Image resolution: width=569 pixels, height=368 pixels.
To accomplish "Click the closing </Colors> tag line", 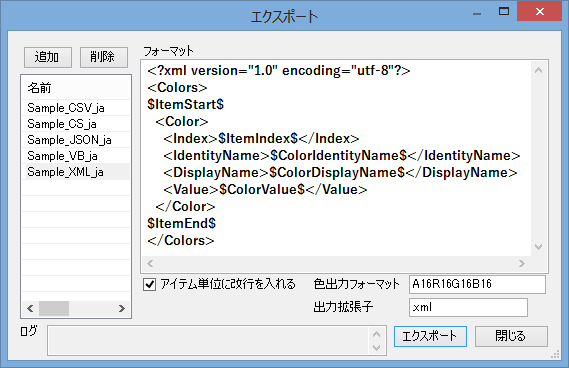I will click(181, 240).
